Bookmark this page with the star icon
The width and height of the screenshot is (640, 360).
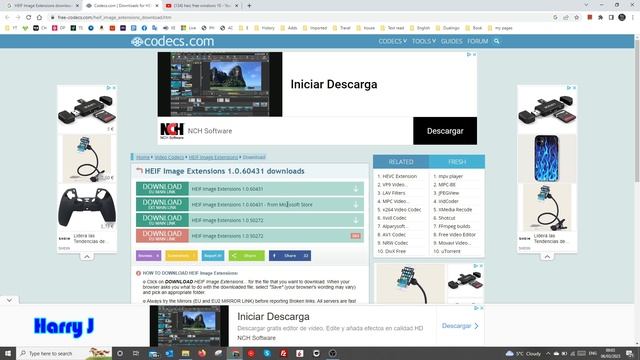576,18
